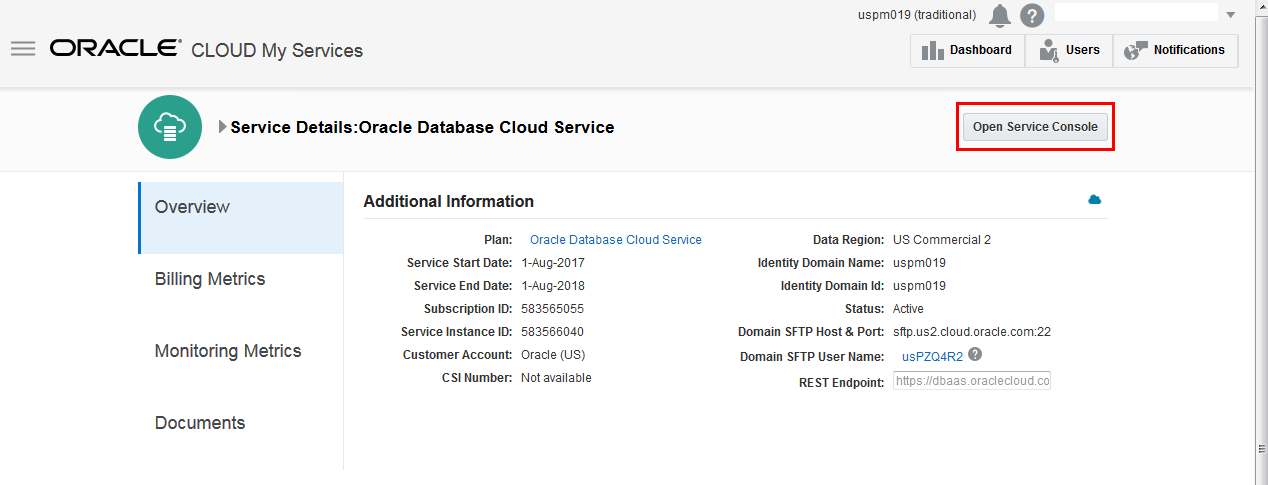Open the hamburger navigation menu

[x=23, y=49]
